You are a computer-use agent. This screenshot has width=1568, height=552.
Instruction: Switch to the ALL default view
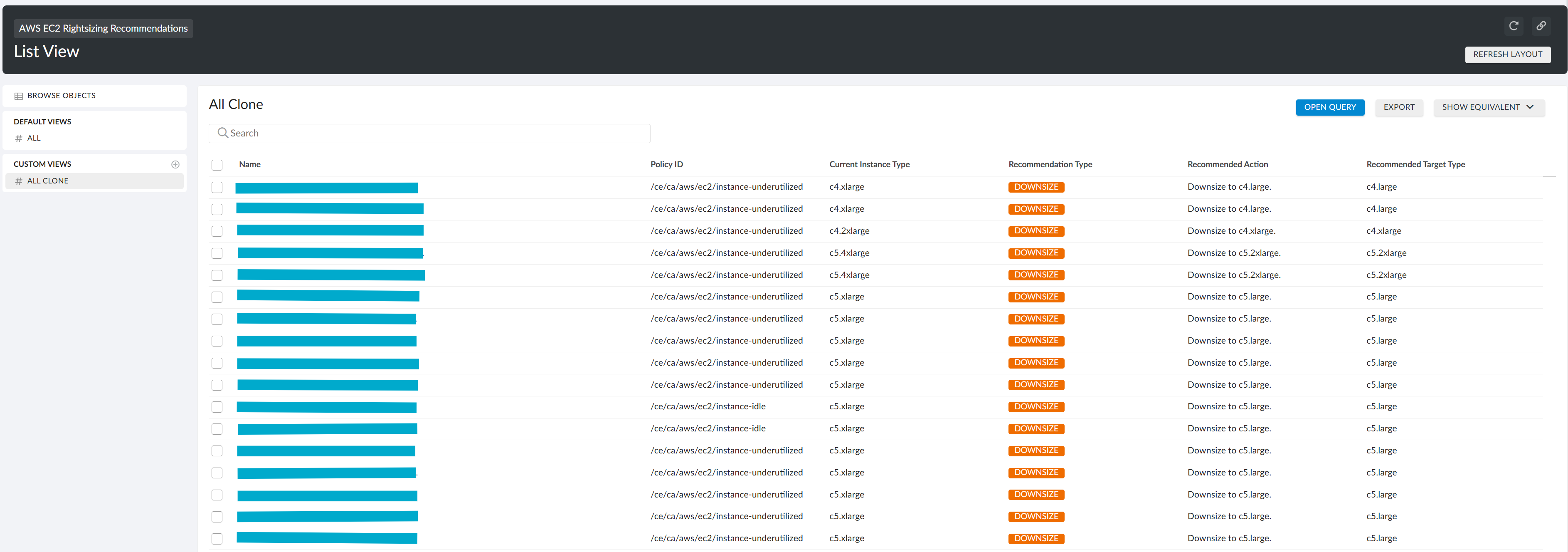coord(94,138)
